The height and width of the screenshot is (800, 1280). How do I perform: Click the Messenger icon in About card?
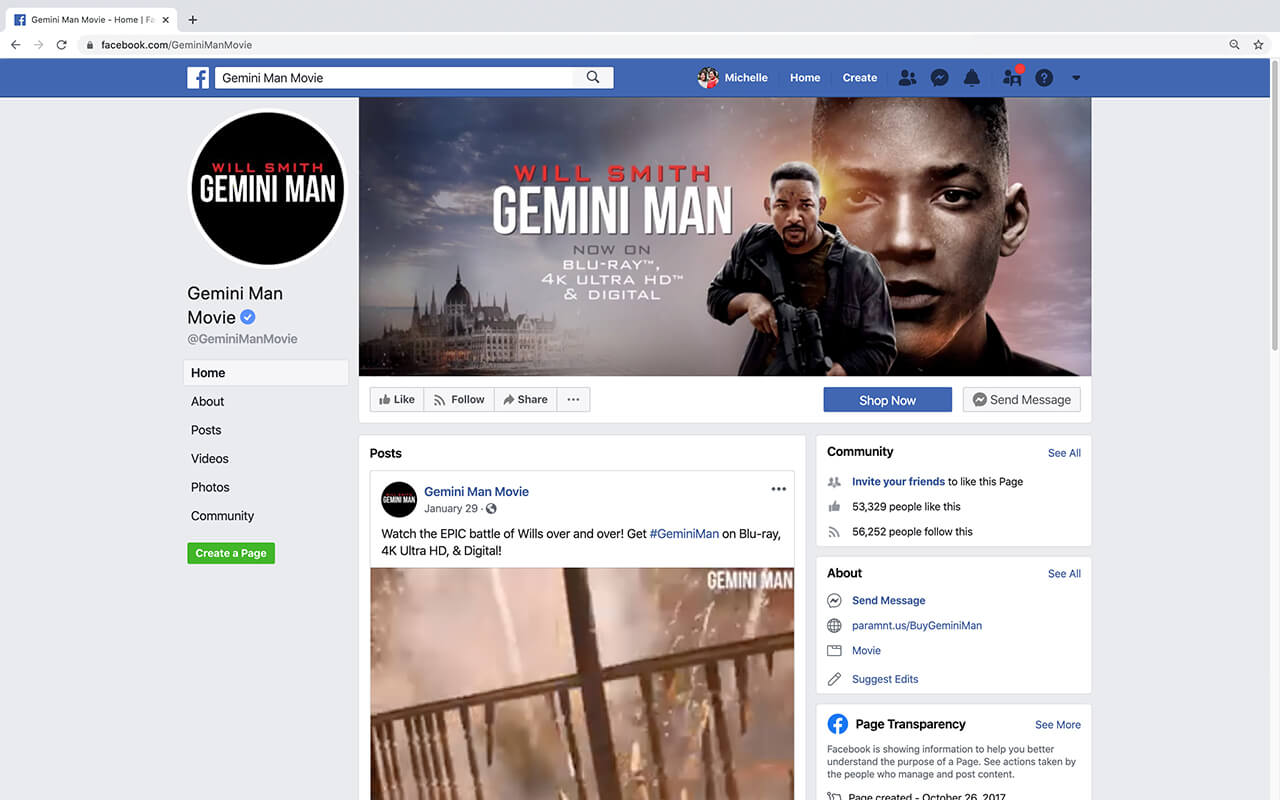[x=834, y=600]
